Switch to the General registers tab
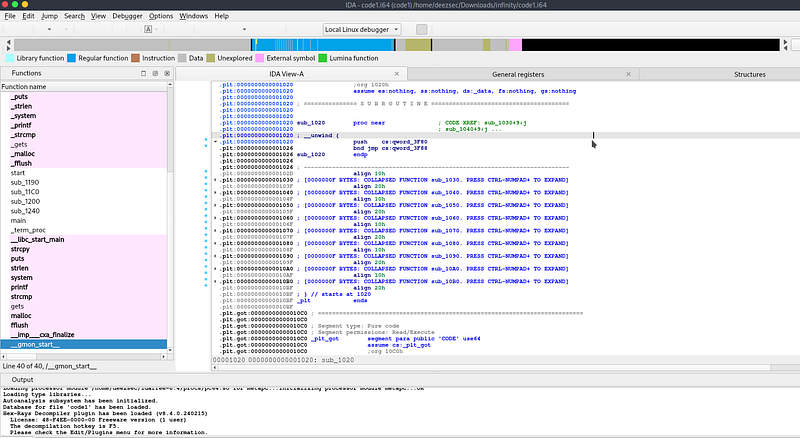The width and height of the screenshot is (800, 438). click(x=518, y=74)
